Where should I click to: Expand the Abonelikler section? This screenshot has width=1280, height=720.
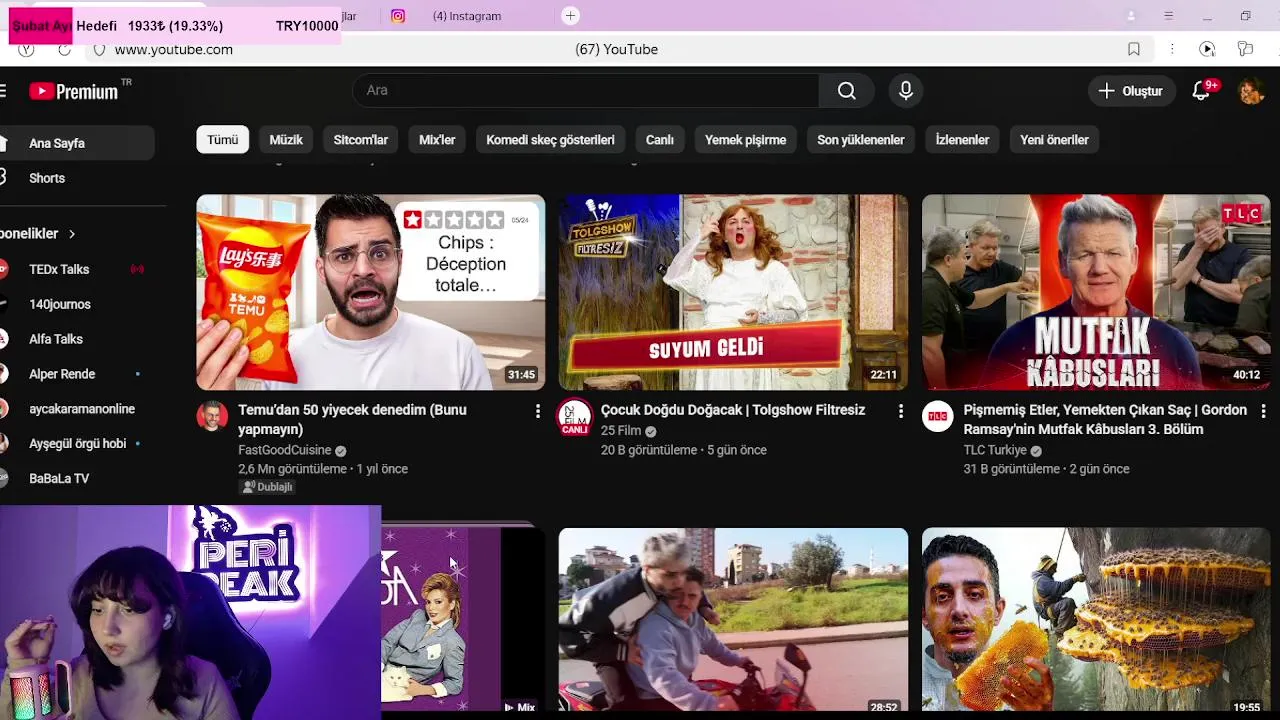coord(38,233)
